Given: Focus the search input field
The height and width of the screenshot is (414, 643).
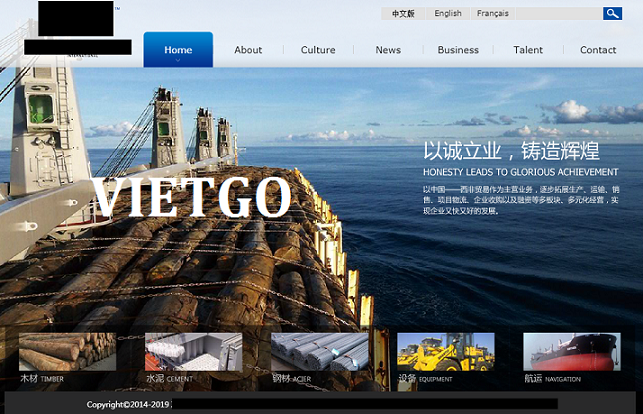Looking at the screenshot, I should [559, 14].
